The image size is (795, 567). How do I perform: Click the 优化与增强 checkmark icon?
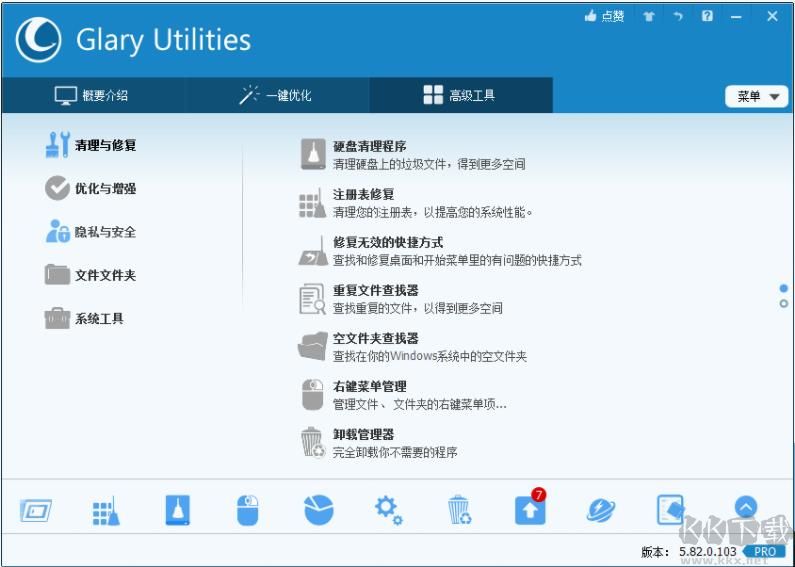click(57, 188)
